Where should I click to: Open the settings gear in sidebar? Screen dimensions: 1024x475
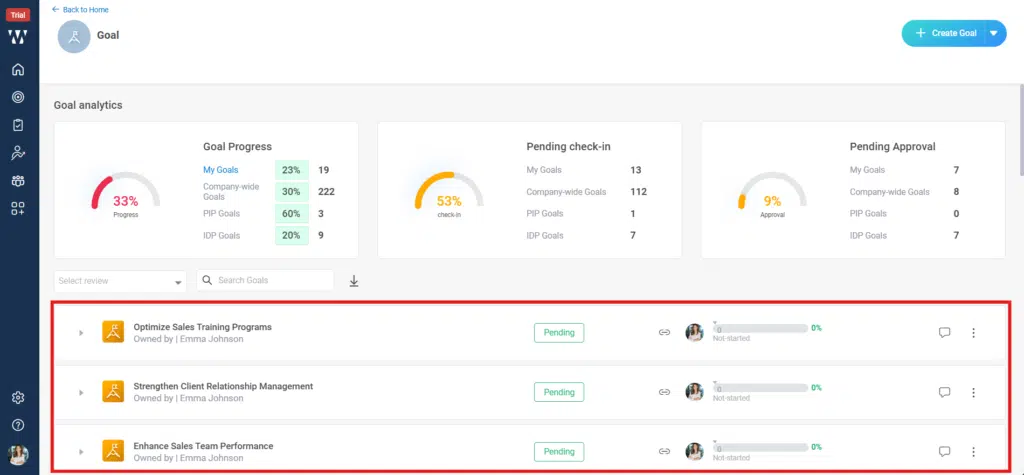click(18, 397)
